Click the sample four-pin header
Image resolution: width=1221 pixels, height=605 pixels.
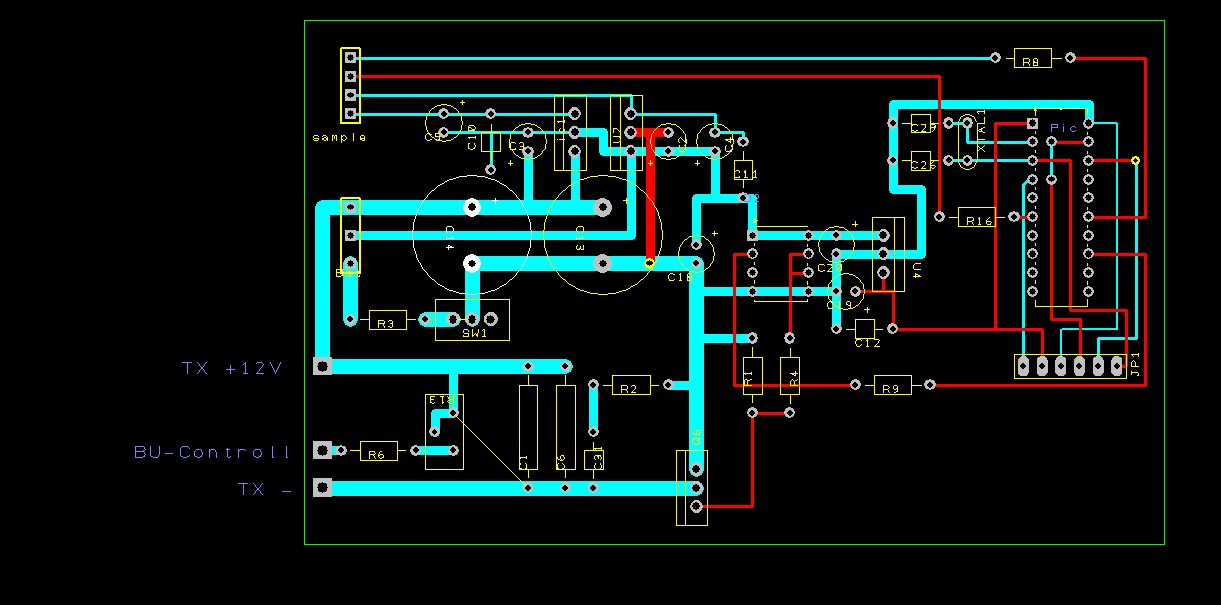point(350,86)
